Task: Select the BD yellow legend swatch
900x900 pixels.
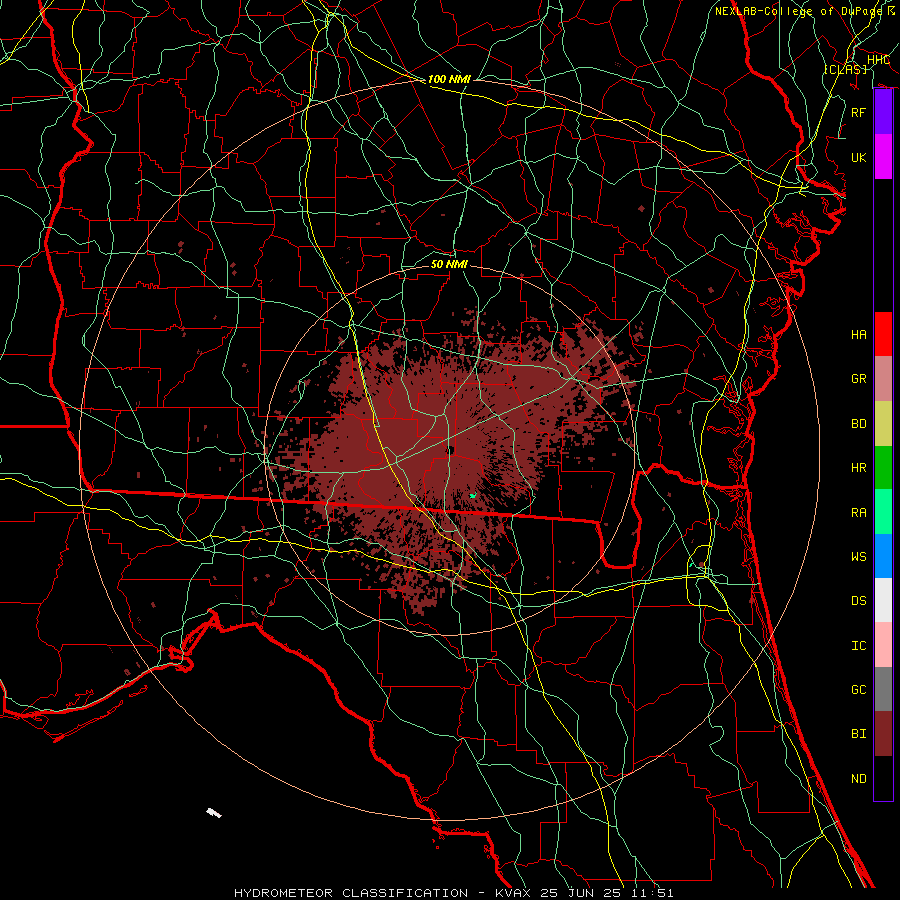Action: pos(883,423)
